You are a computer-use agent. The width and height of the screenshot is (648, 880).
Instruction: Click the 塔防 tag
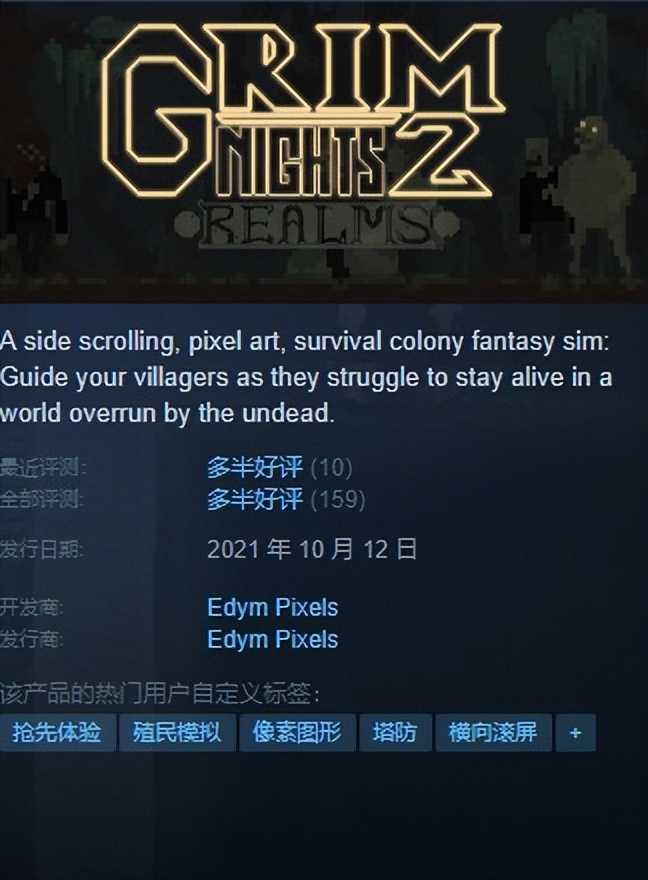point(396,732)
